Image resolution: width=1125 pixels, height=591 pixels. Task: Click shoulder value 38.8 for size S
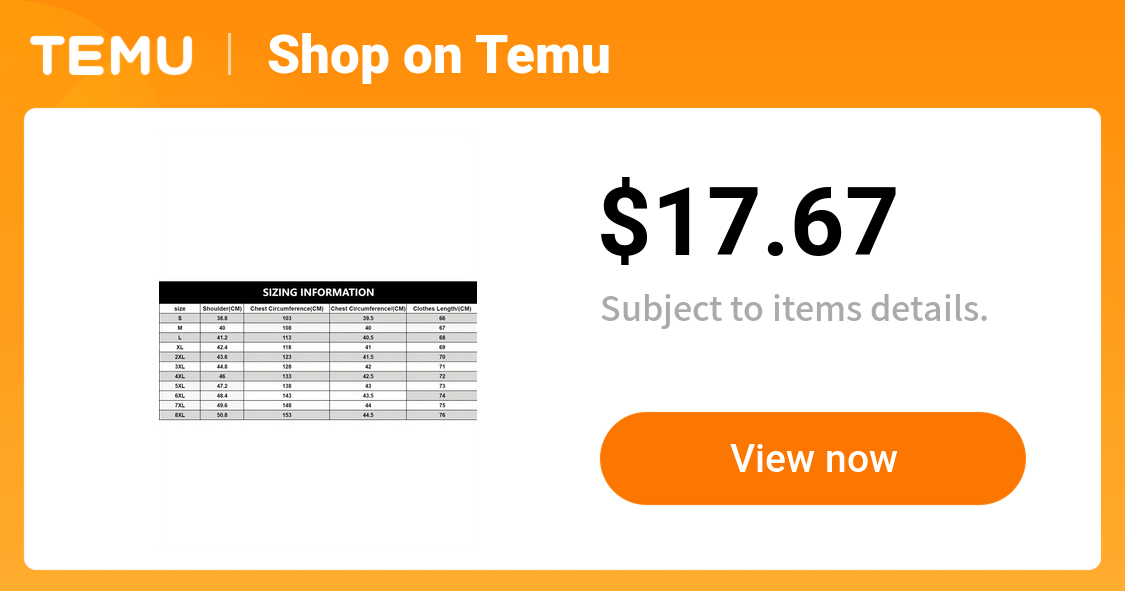click(x=222, y=318)
